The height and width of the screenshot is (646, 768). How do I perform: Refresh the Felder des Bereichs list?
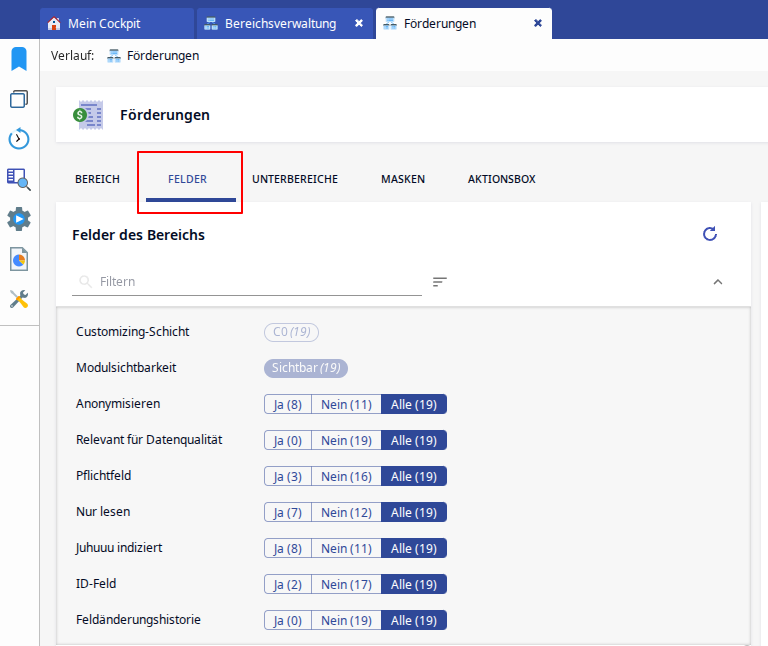click(x=710, y=234)
